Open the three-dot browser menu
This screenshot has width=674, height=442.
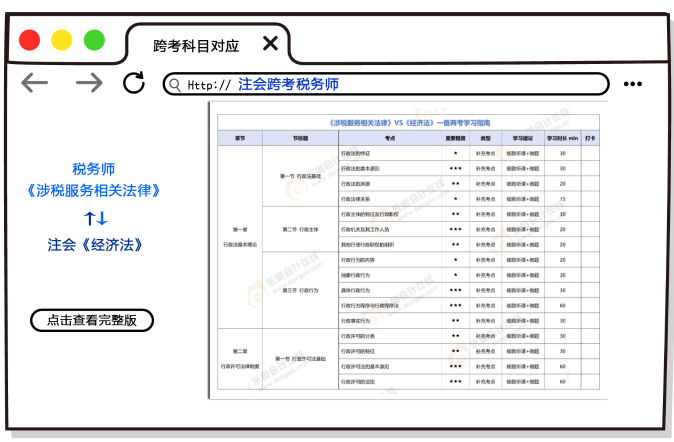[633, 84]
